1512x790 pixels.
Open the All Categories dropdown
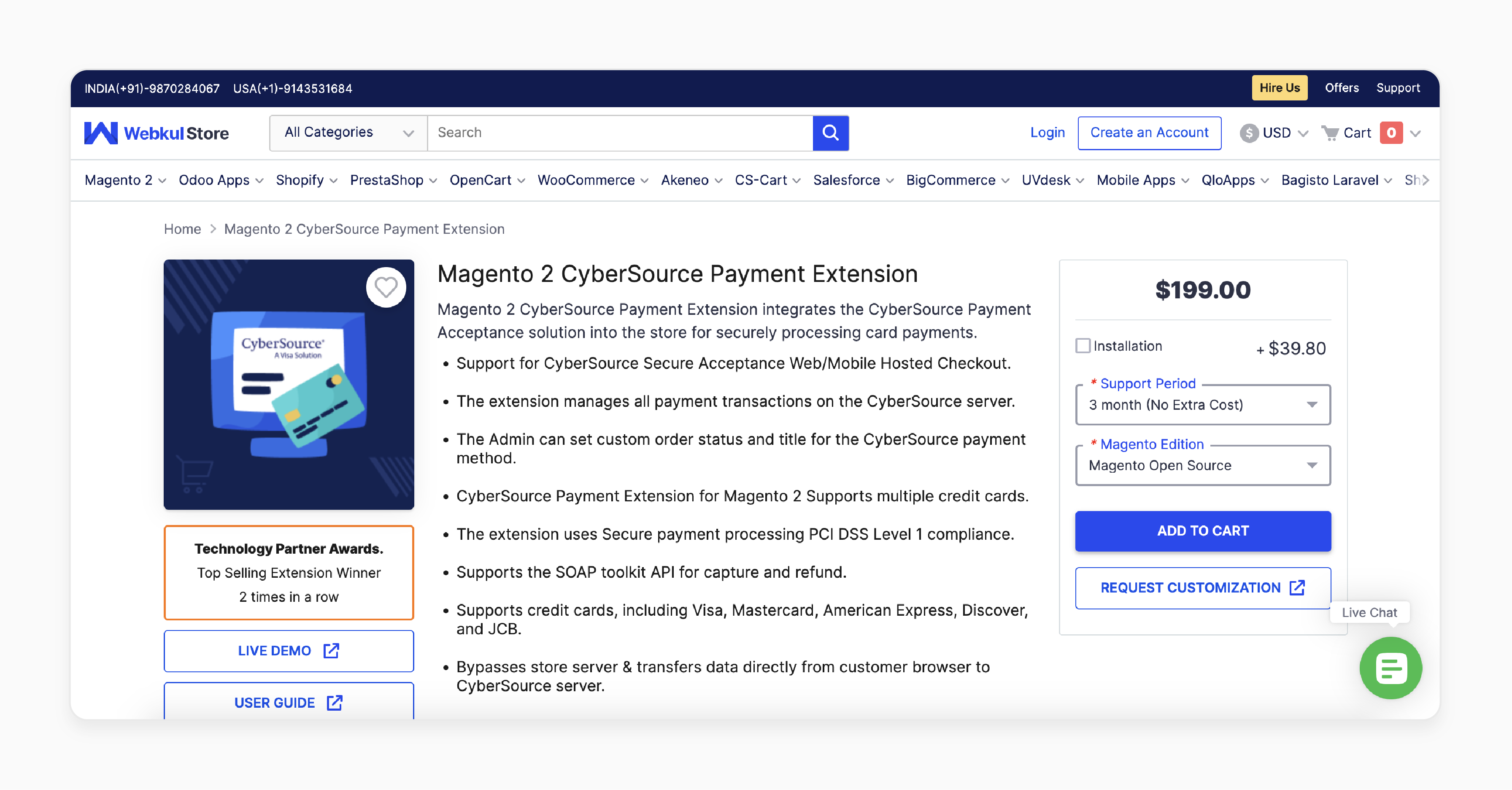click(x=348, y=133)
